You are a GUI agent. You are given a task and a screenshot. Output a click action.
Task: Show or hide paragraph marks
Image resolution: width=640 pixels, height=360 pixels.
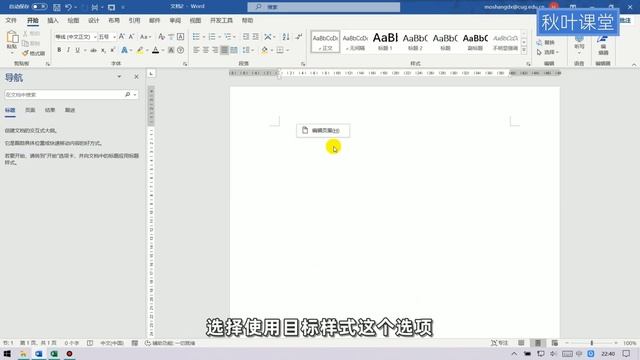[x=299, y=37]
